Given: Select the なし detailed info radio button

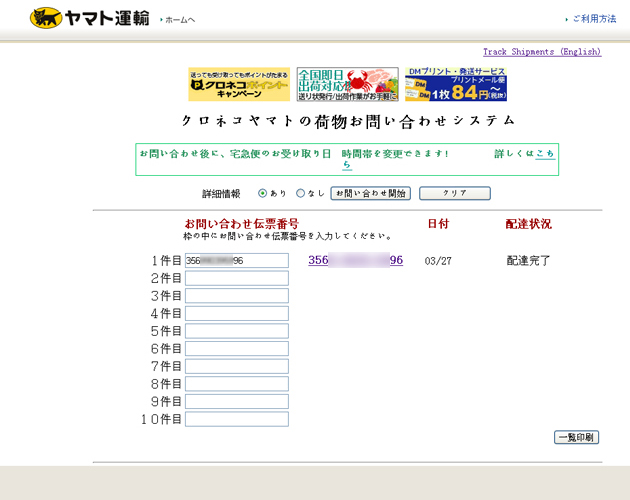Looking at the screenshot, I should click(x=300, y=193).
